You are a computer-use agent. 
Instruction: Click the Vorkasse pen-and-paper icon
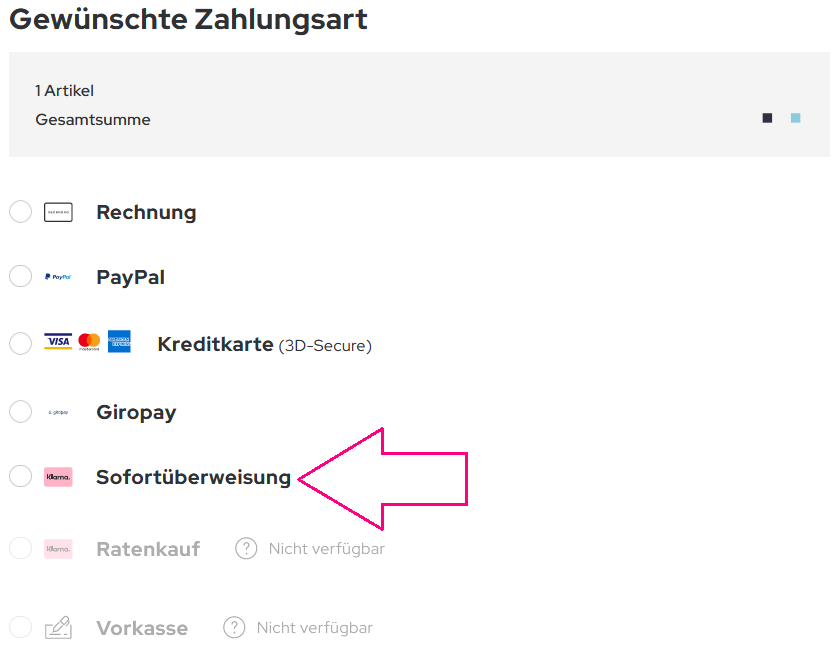click(x=59, y=628)
